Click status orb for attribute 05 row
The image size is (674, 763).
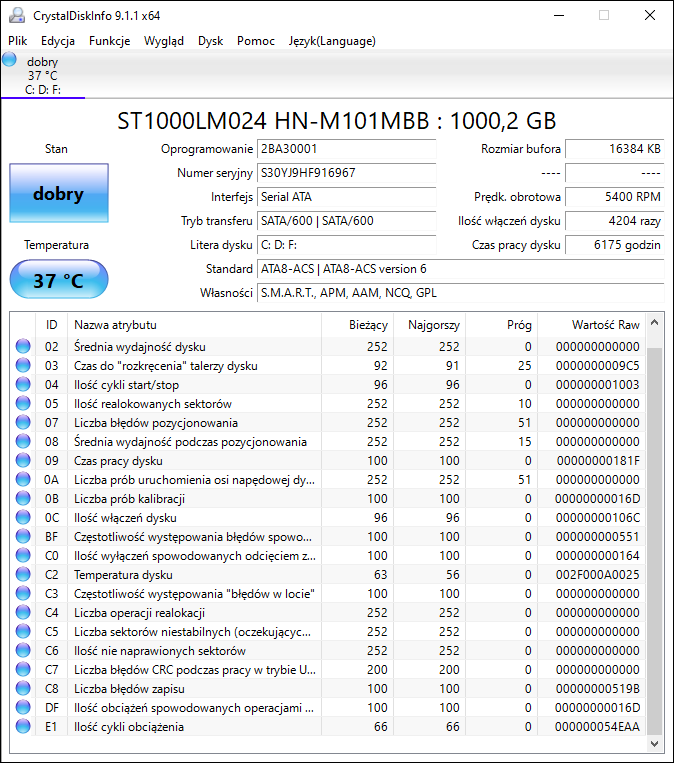pyautogui.click(x=23, y=403)
